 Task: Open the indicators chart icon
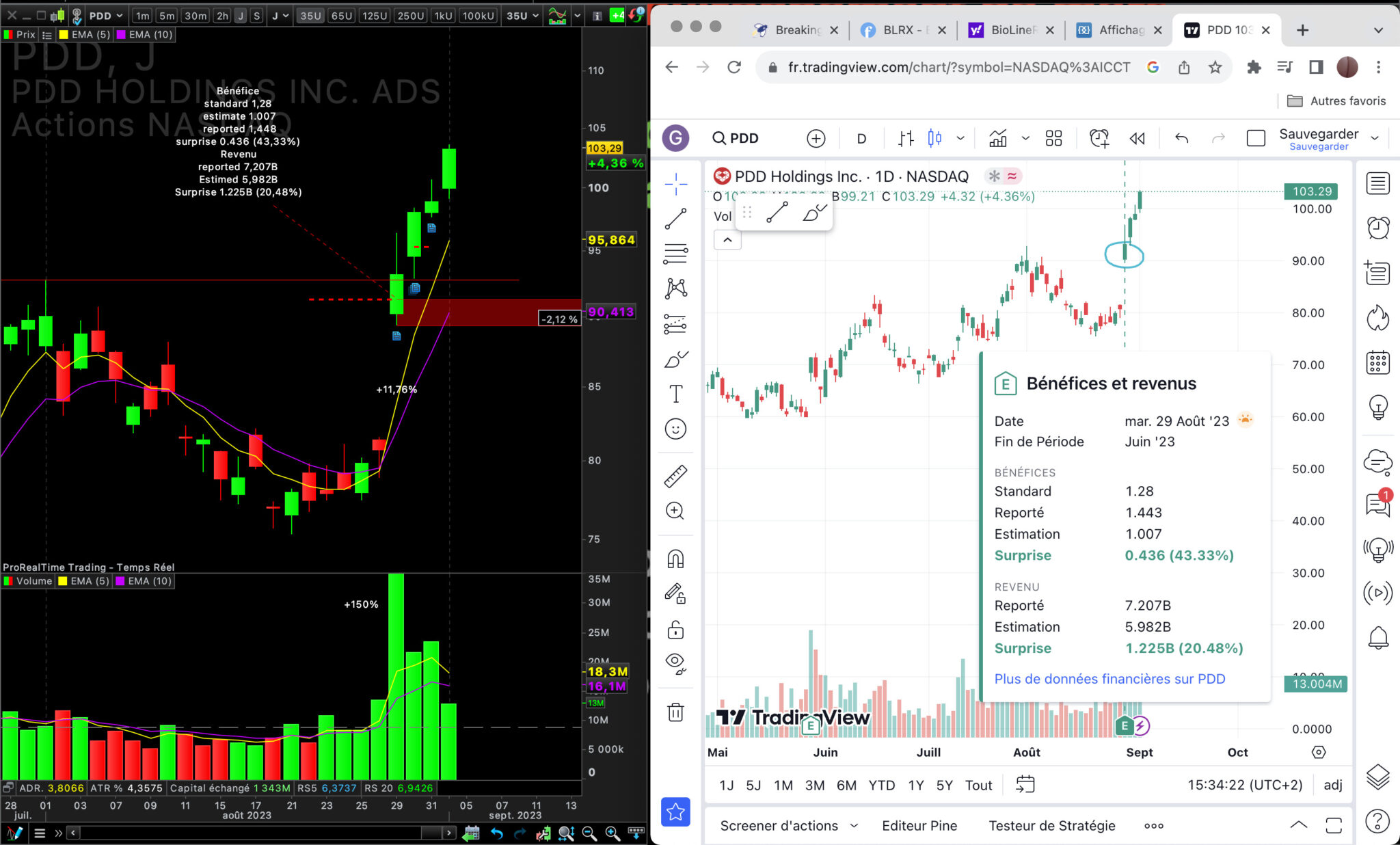998,138
